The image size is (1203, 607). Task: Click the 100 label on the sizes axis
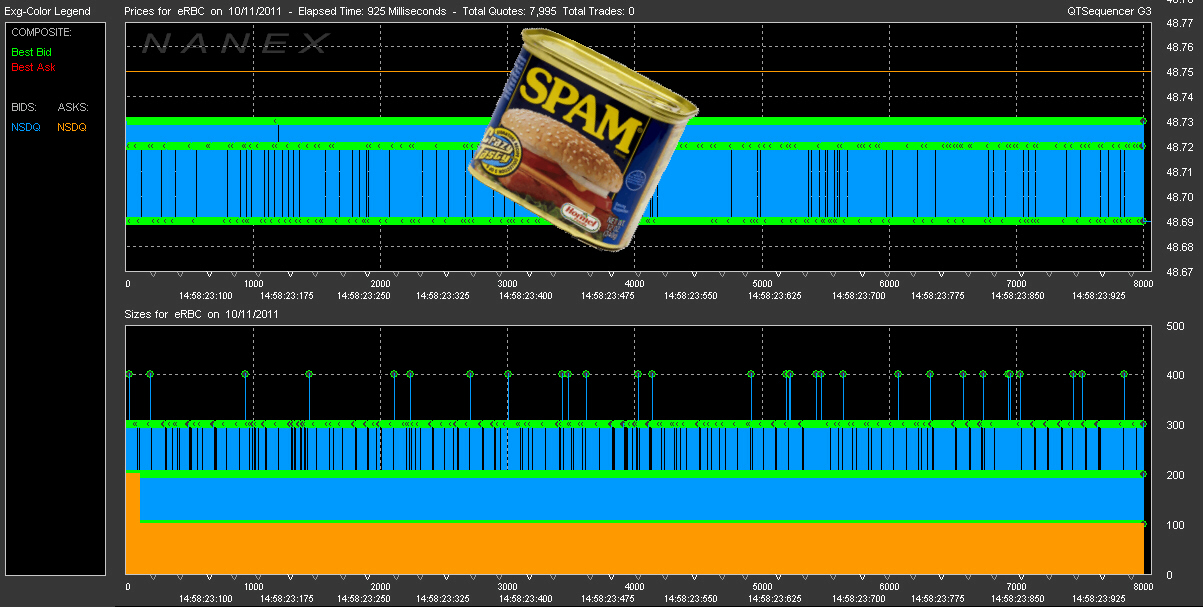click(1175, 526)
